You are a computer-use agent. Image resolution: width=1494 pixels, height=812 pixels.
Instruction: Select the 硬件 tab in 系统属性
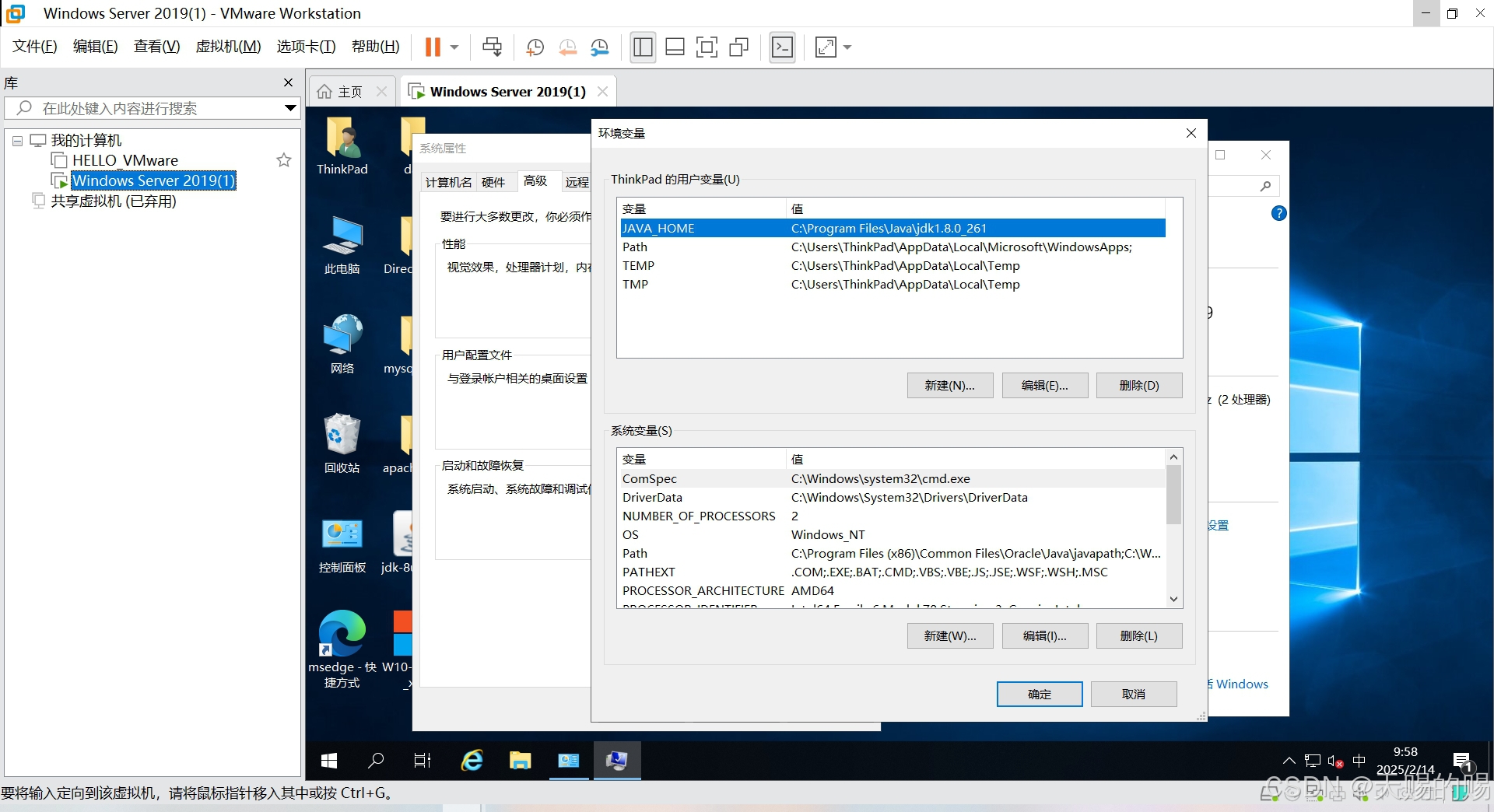pos(493,182)
